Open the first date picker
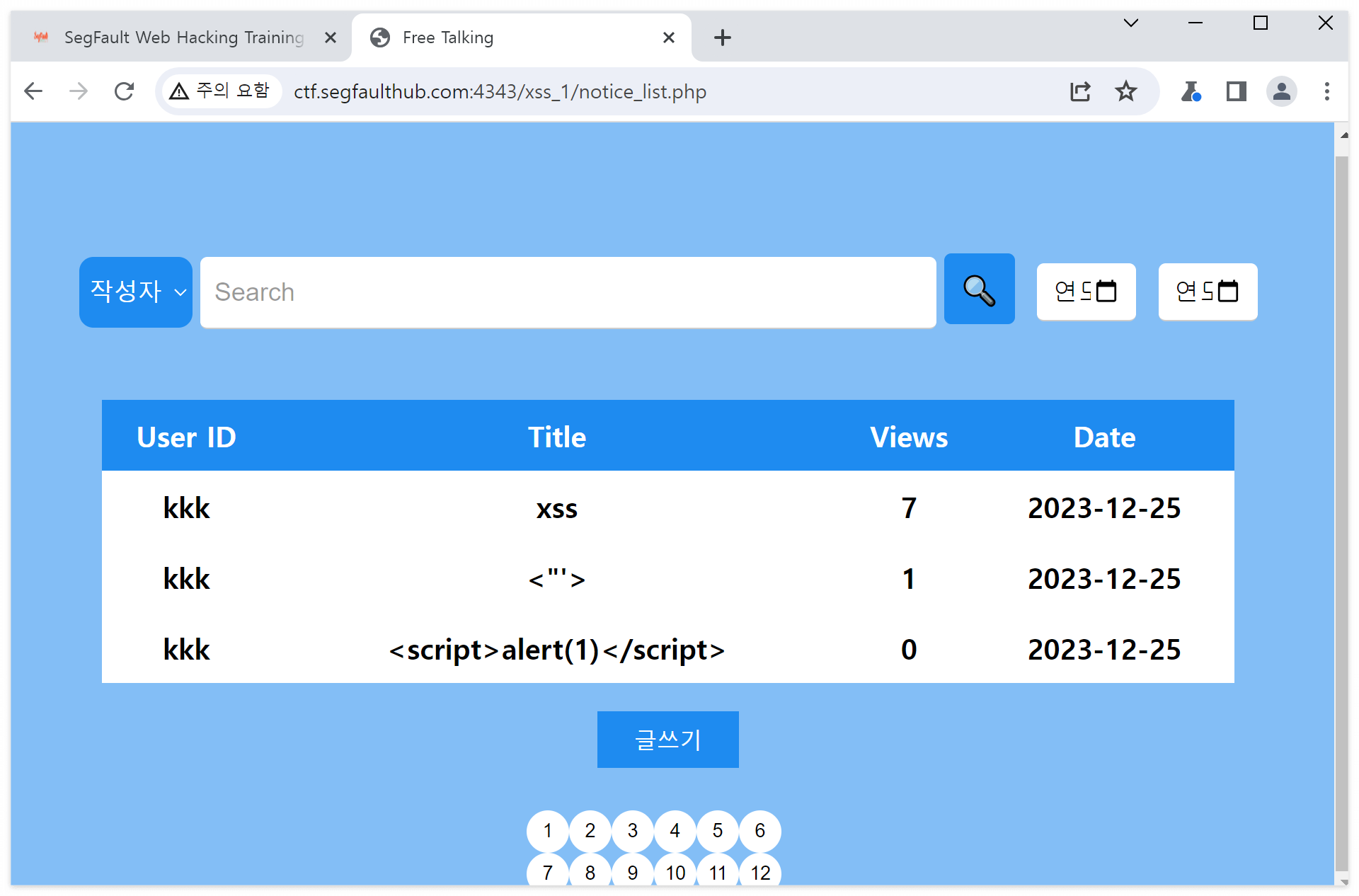1359x896 pixels. point(1086,292)
